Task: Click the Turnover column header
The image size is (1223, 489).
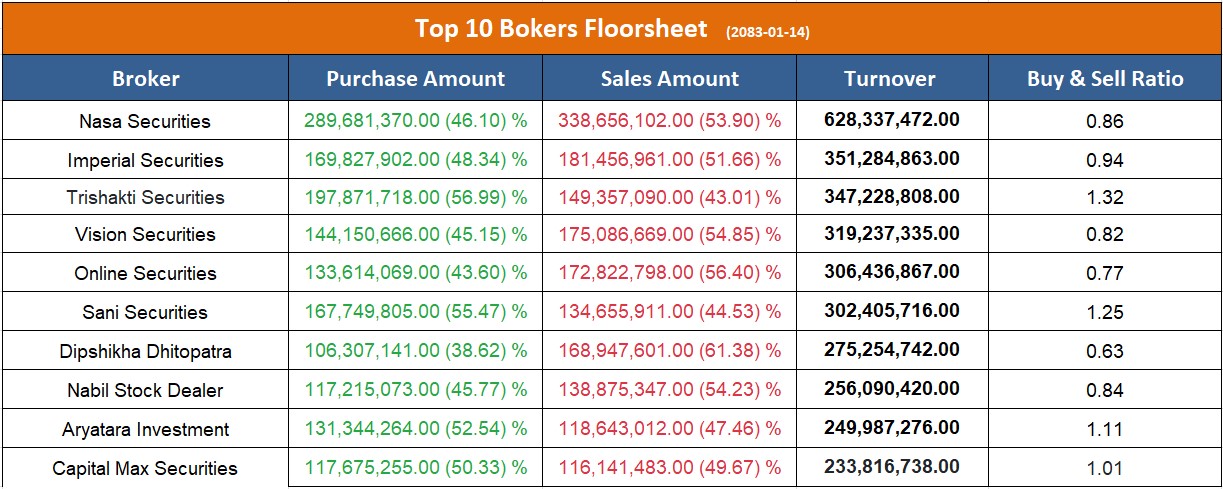Action: 889,78
